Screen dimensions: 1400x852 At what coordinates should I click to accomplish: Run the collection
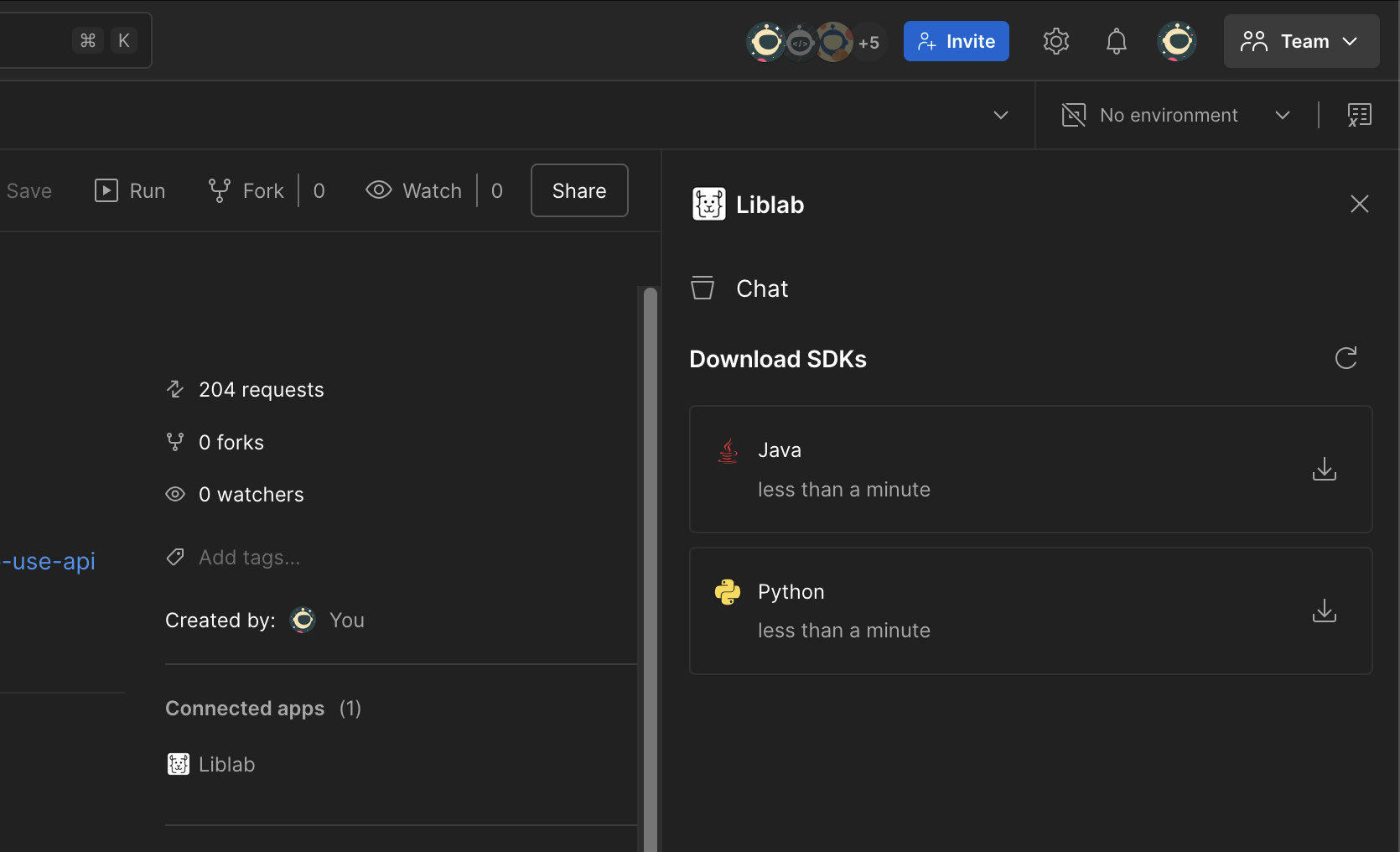[x=129, y=190]
